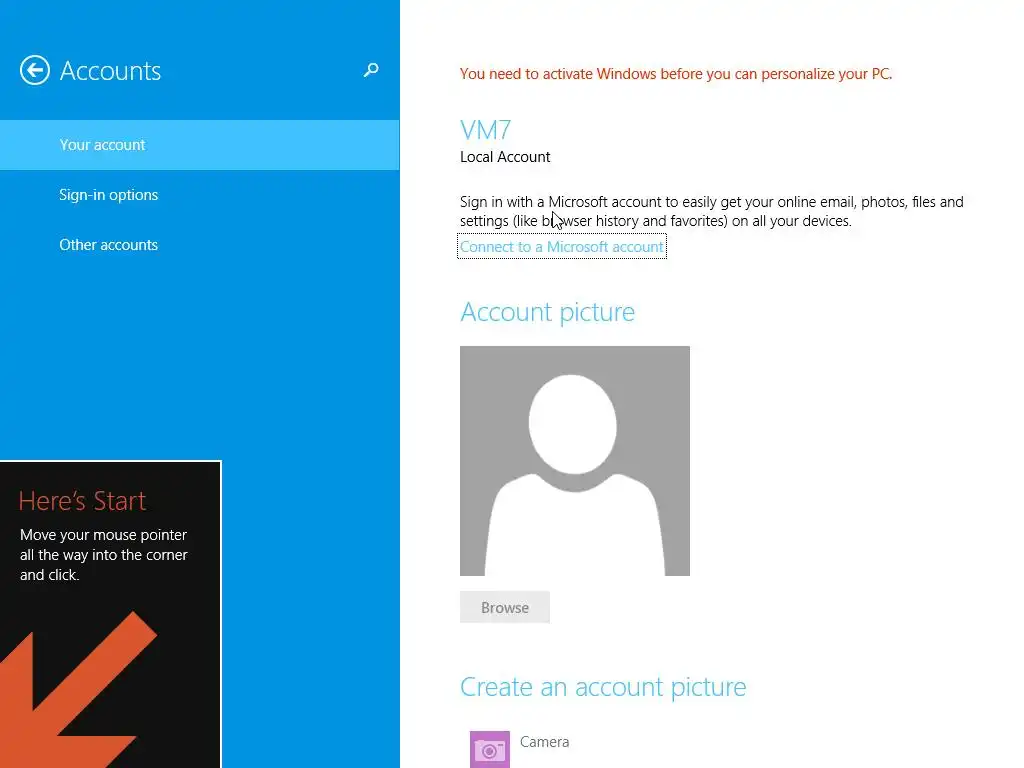The width and height of the screenshot is (1024, 768).
Task: Open the search magnifier icon
Action: coord(371,70)
